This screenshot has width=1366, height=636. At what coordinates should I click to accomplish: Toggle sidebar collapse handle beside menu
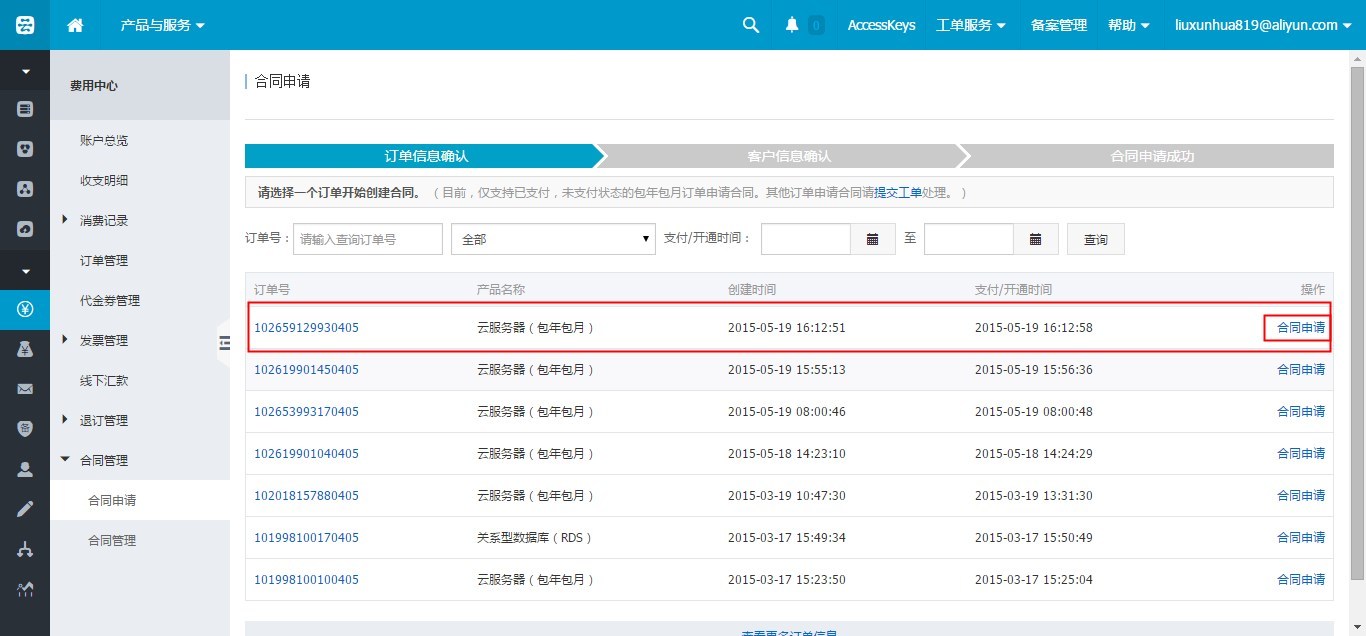pos(224,343)
